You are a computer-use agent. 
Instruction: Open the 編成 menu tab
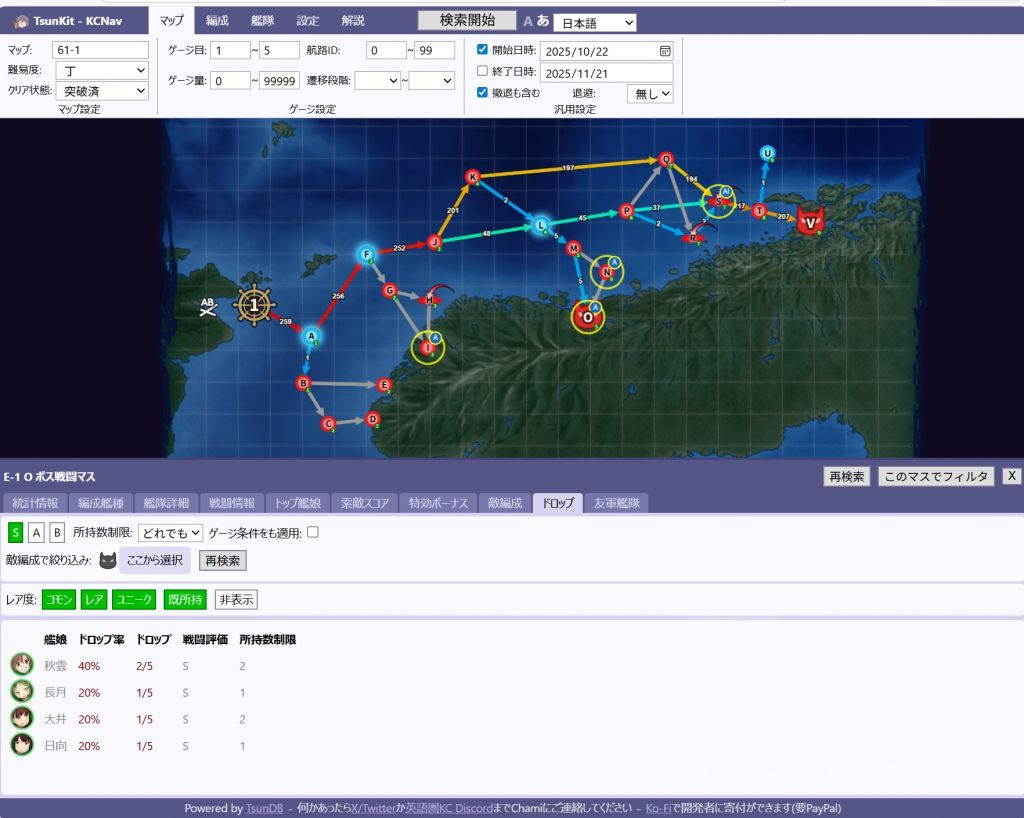[x=217, y=21]
